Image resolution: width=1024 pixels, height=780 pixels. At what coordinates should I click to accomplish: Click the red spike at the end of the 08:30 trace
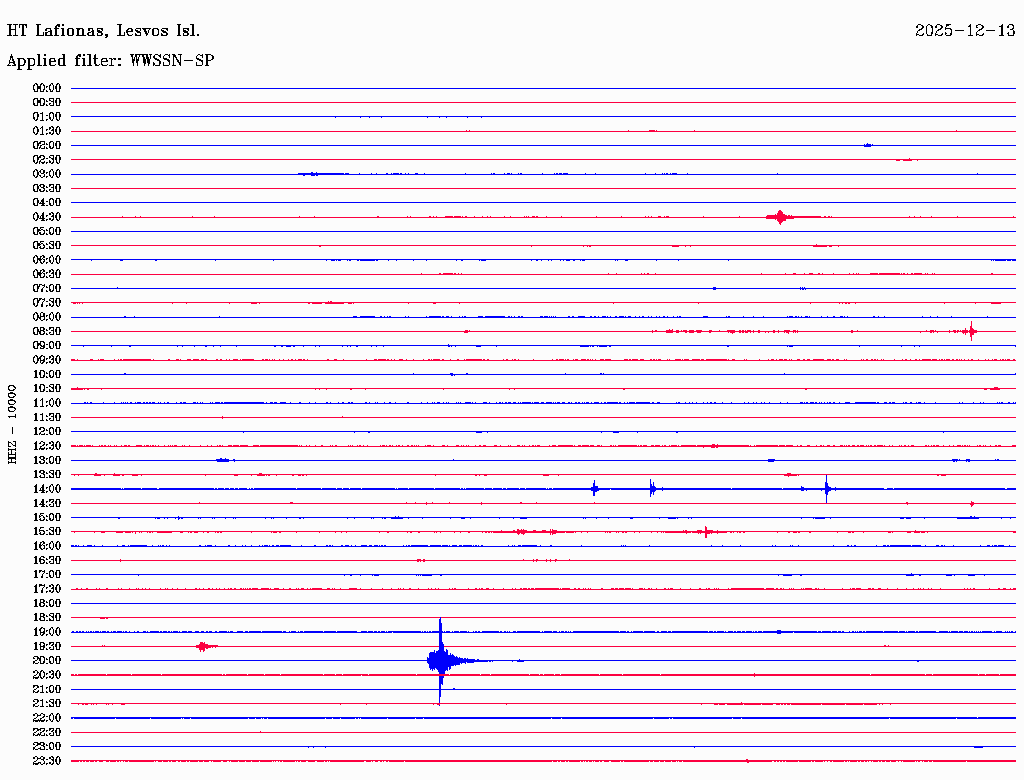click(x=971, y=331)
